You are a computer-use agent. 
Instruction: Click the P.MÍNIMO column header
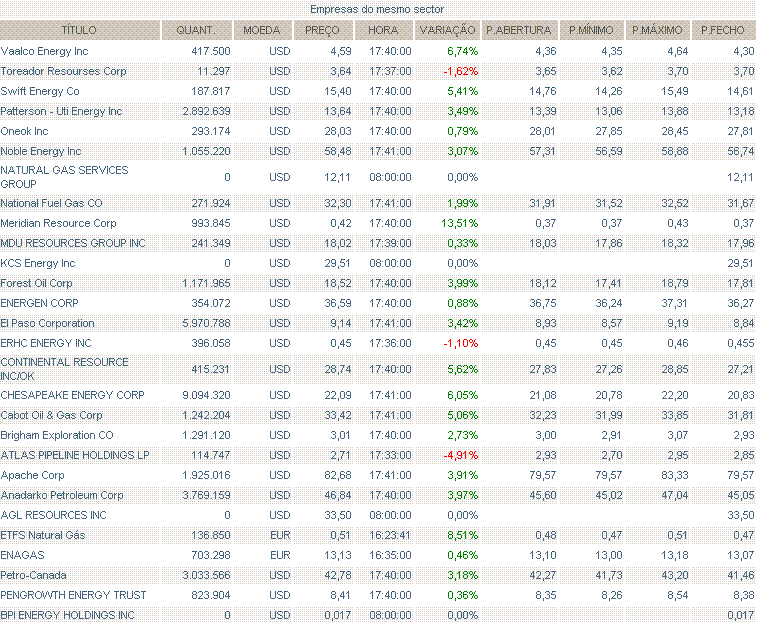(592, 30)
